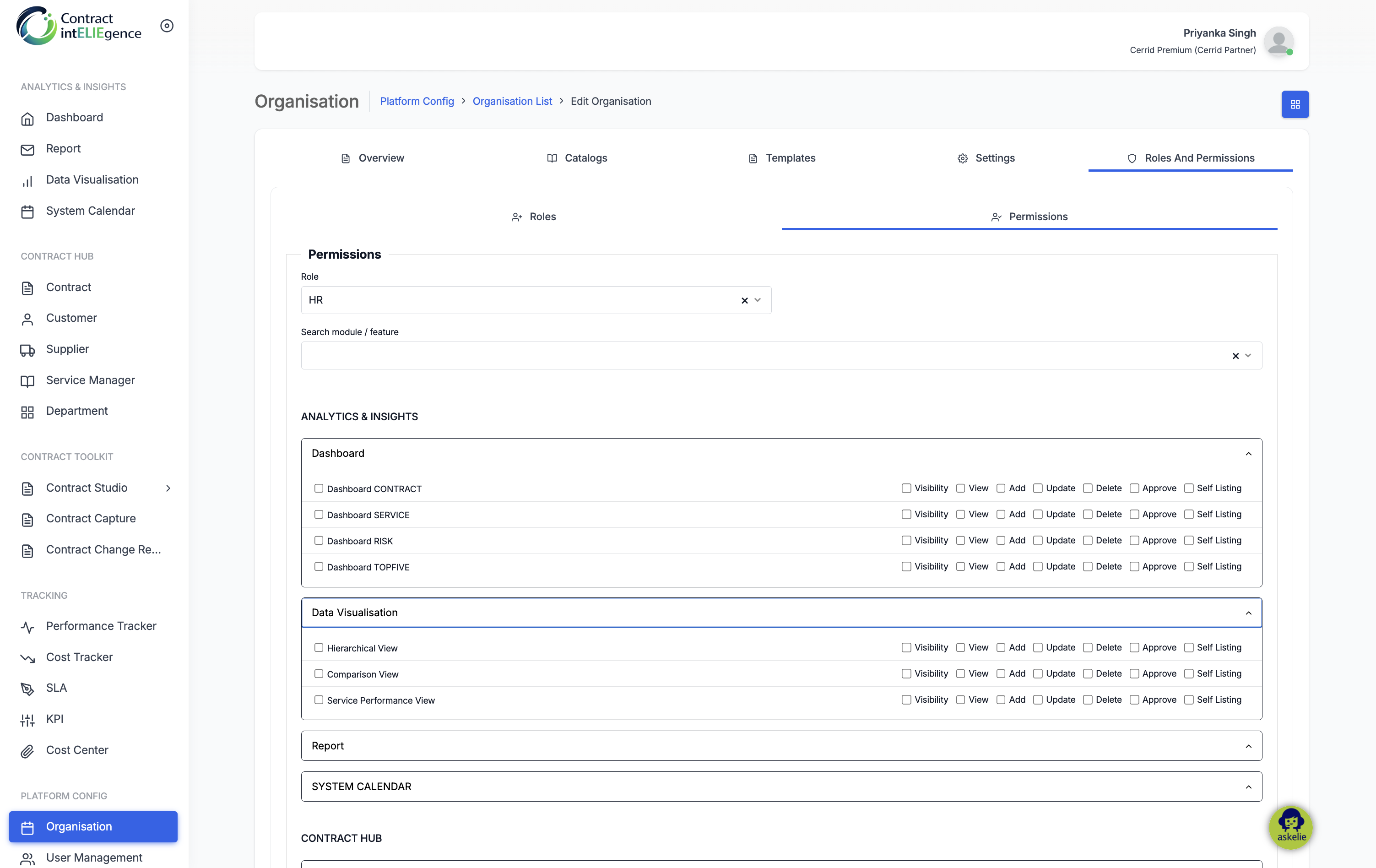Check View permission for Dashboard RISK
This screenshot has height=868, width=1376.
pyautogui.click(x=960, y=541)
